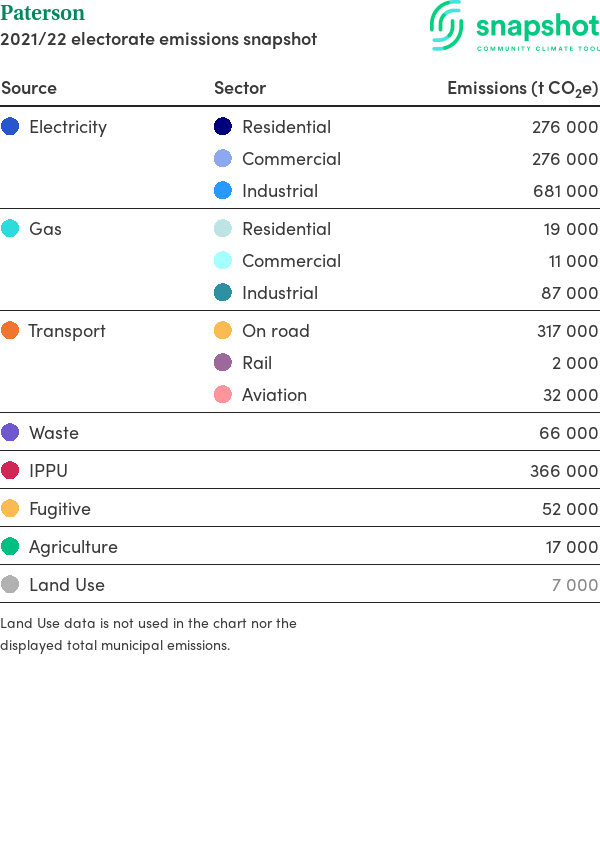Select the Electricity source blue dot
This screenshot has width=600, height=850.
click(x=10, y=126)
